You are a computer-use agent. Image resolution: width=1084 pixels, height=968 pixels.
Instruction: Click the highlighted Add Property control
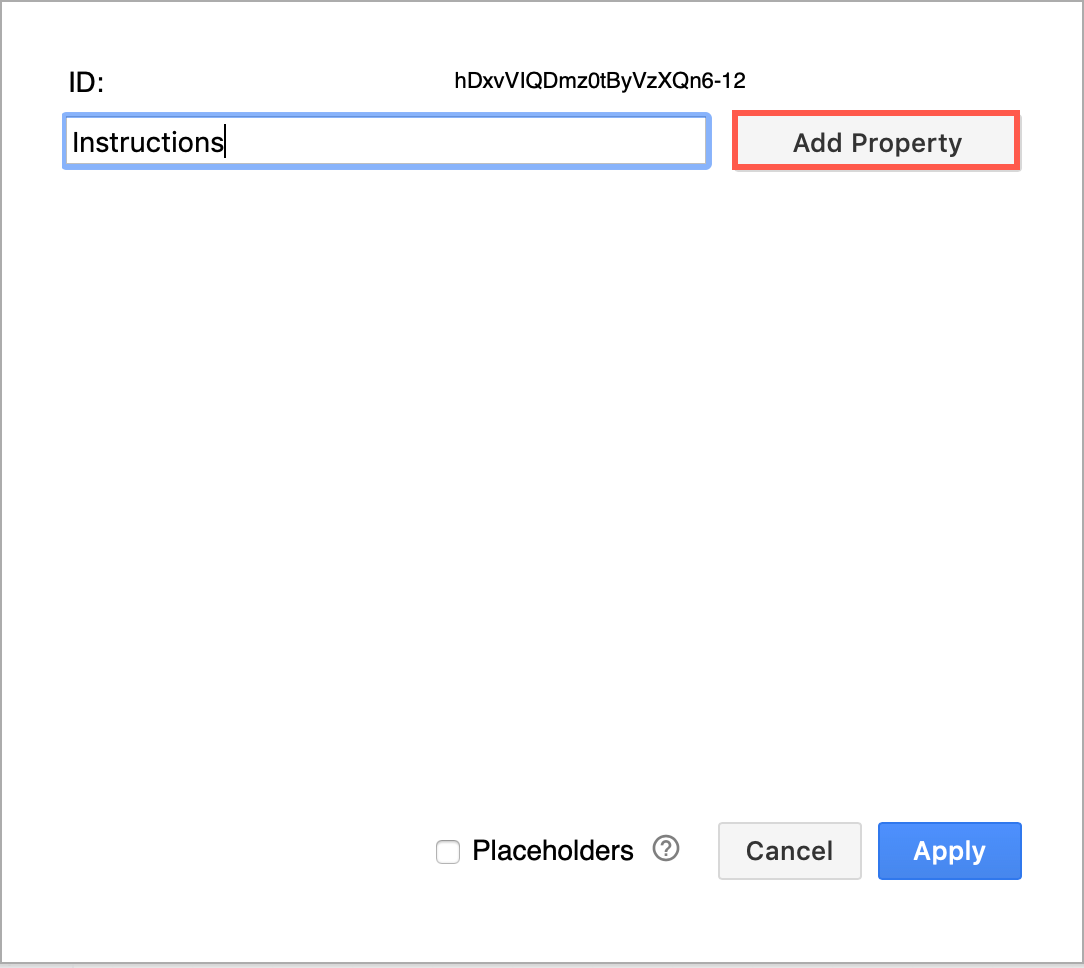pyautogui.click(x=875, y=142)
